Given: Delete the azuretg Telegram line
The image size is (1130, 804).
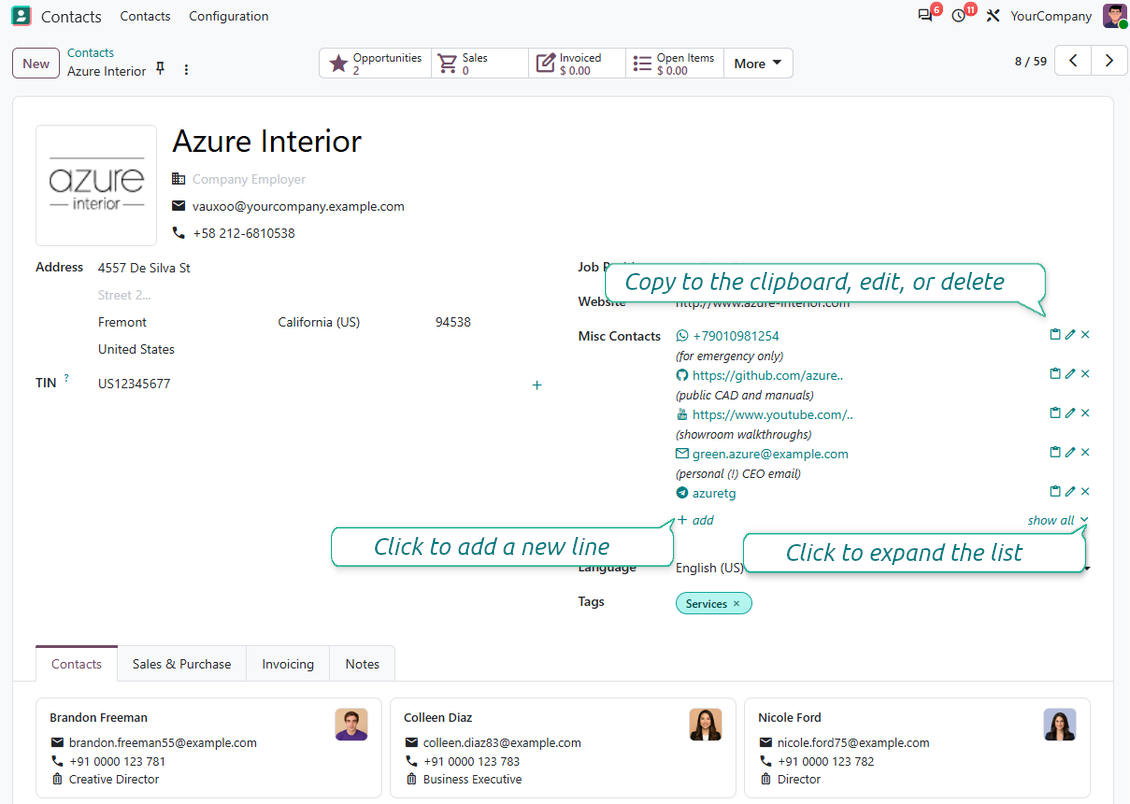Looking at the screenshot, I should [1085, 491].
